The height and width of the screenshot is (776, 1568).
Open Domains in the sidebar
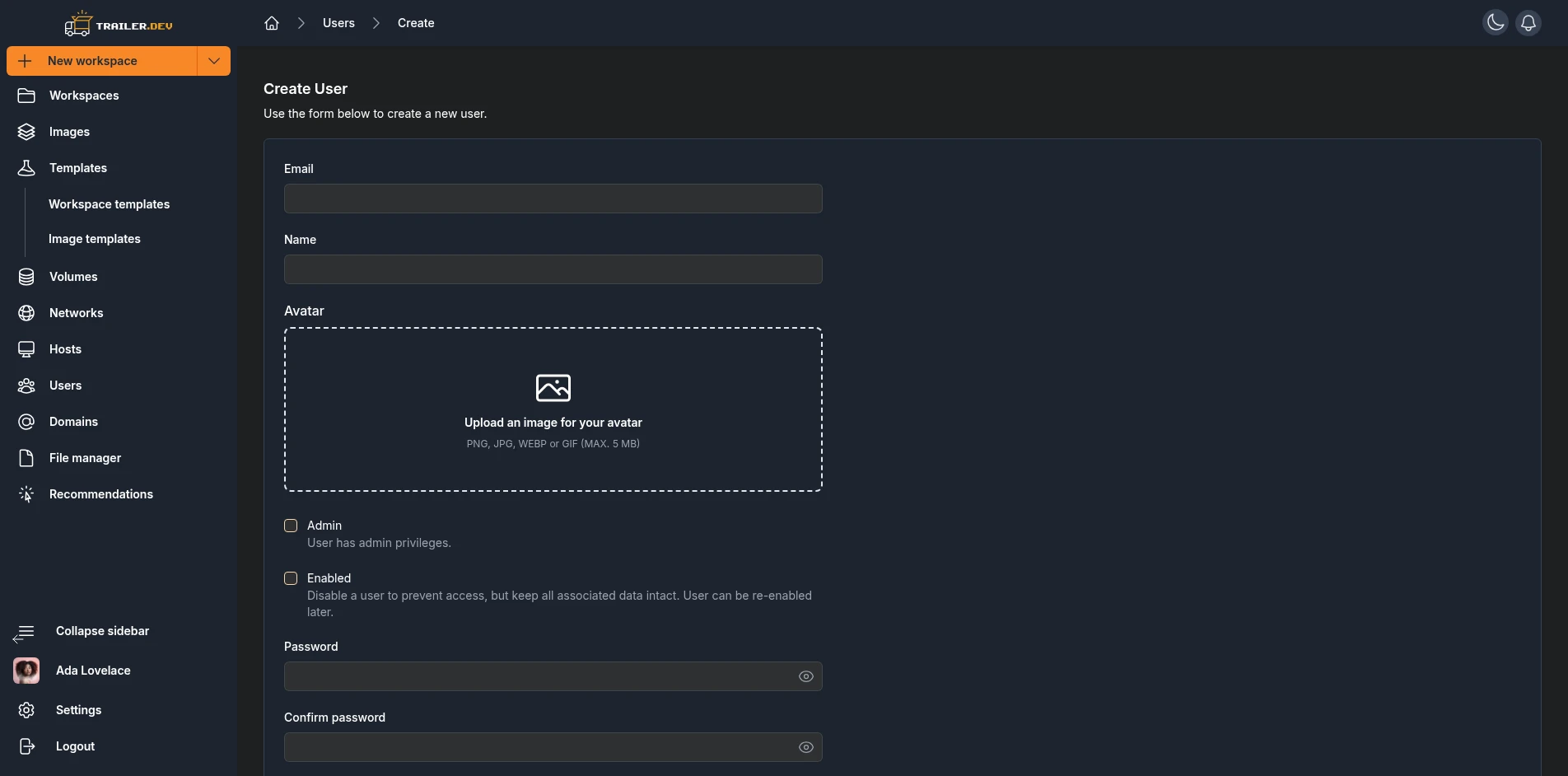tap(119, 422)
